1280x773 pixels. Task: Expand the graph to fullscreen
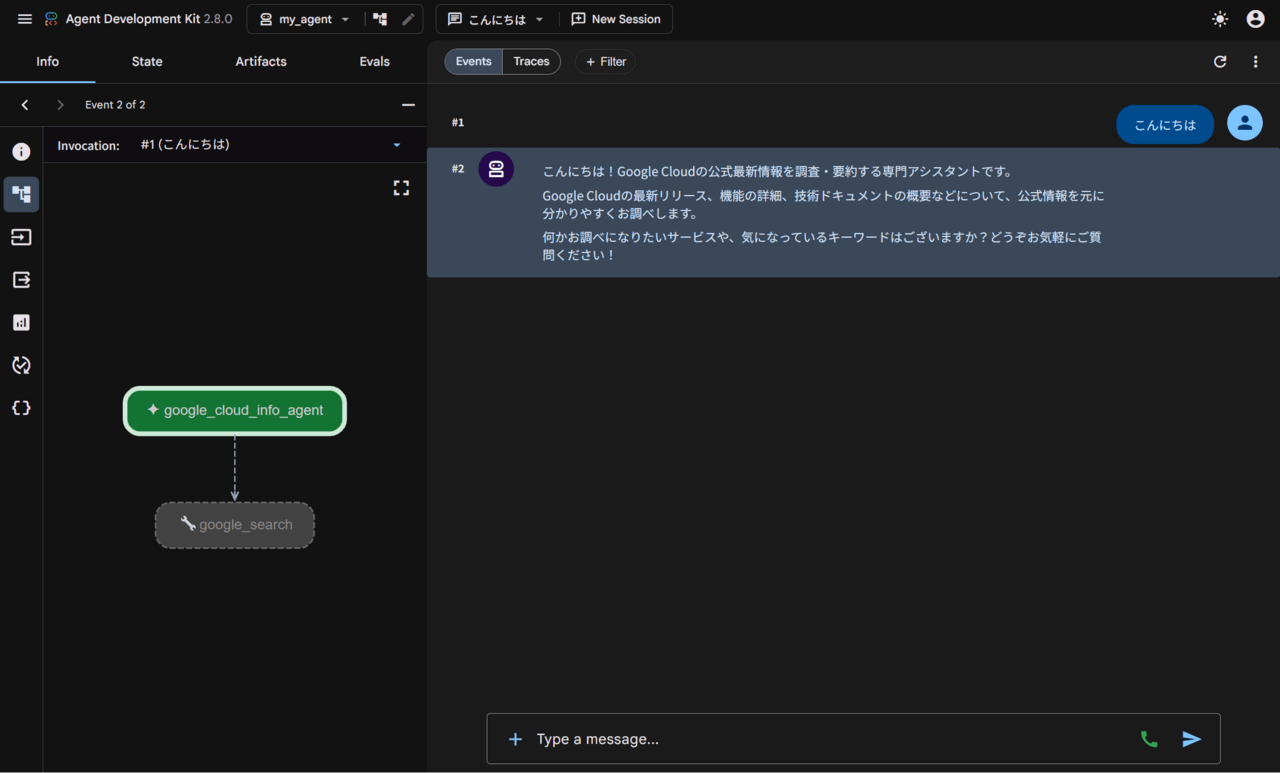click(401, 188)
